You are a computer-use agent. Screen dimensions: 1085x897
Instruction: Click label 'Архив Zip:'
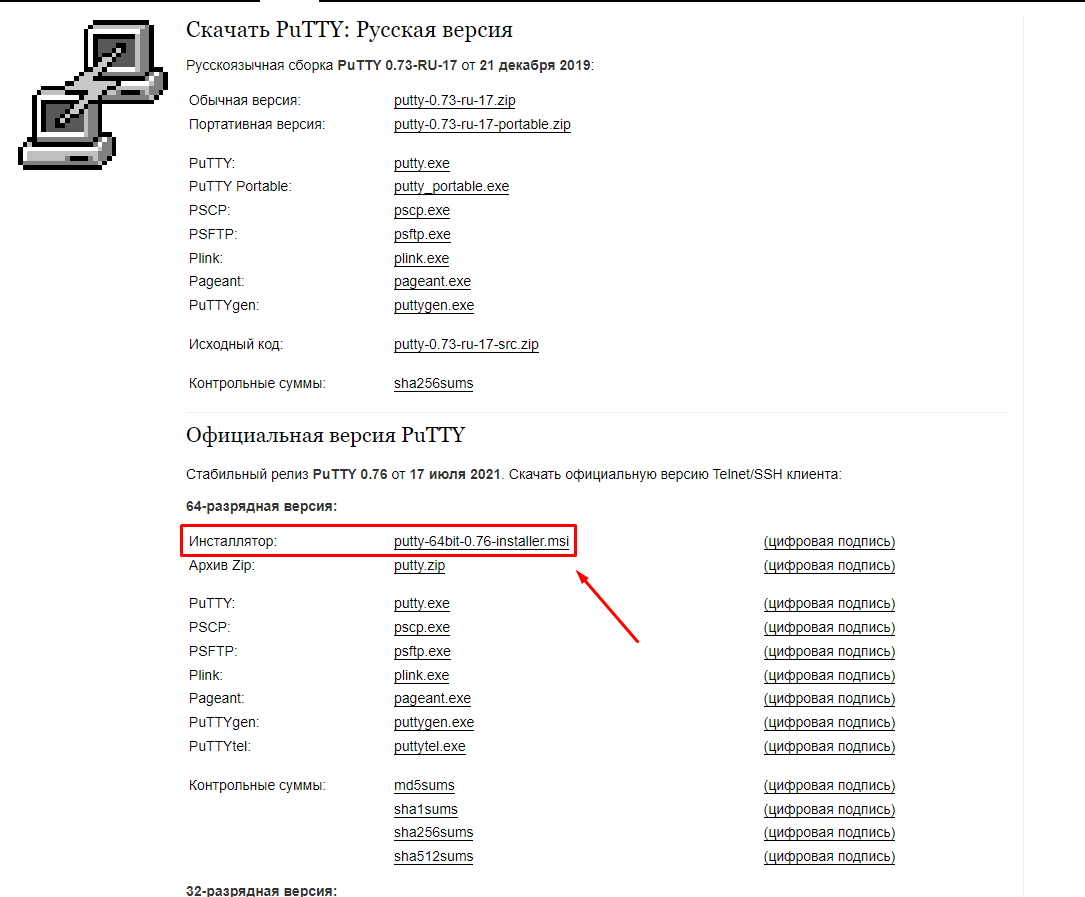221,565
